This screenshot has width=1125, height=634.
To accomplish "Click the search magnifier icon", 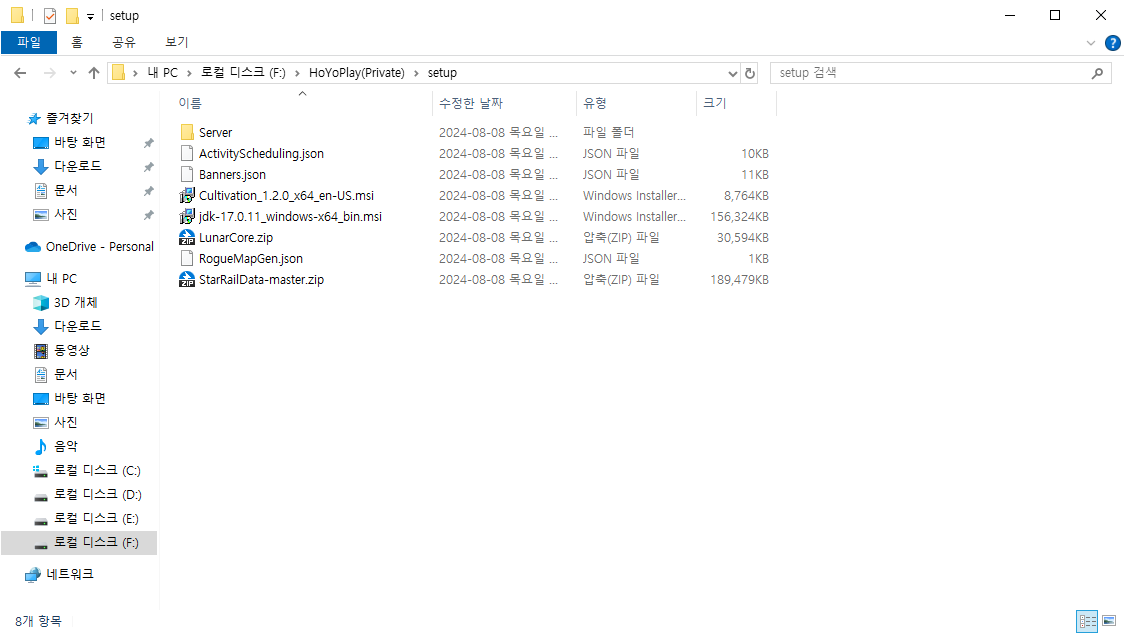I will click(x=1097, y=73).
